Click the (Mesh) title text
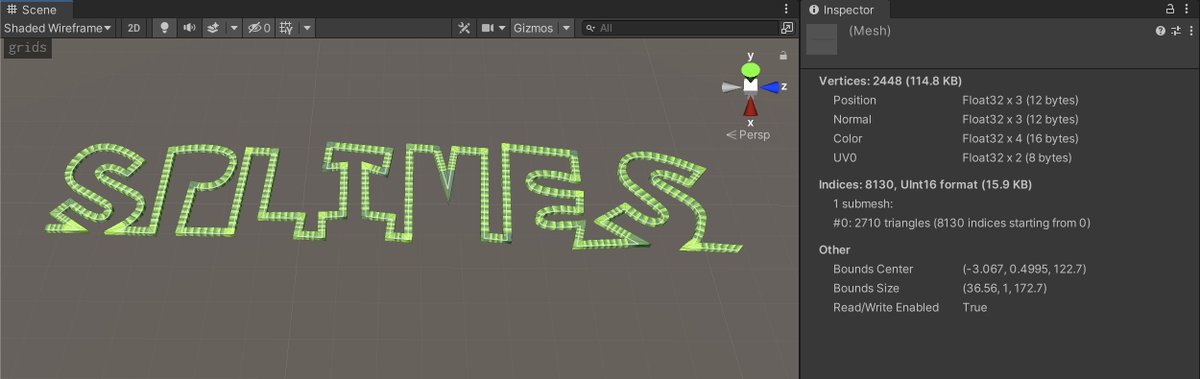 coord(869,31)
